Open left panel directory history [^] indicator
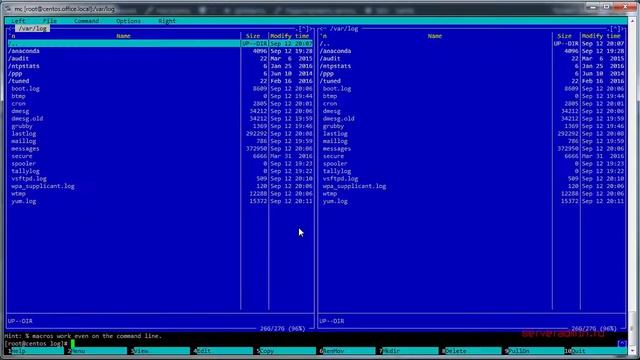 304,29
